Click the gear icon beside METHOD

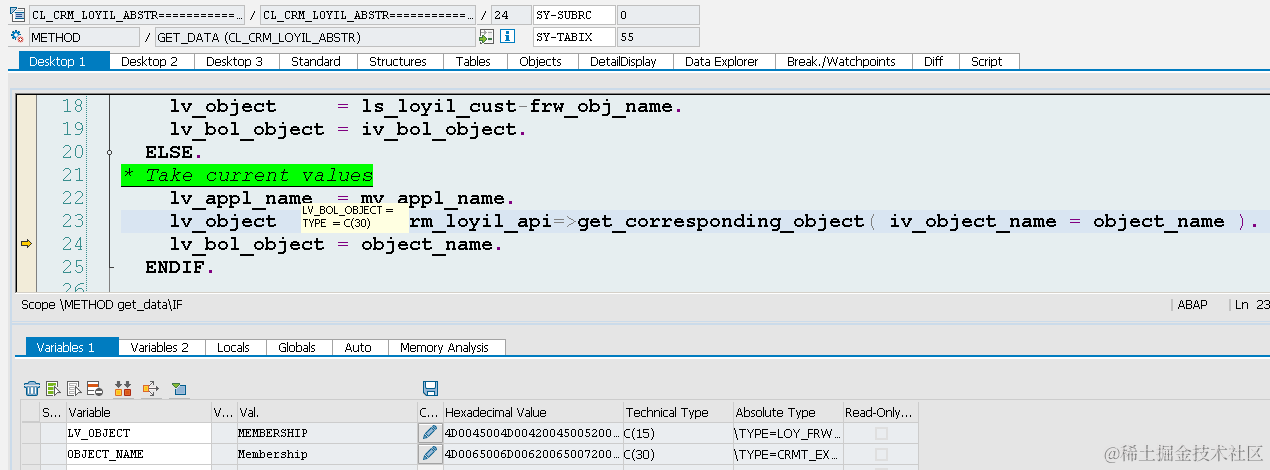pos(17,37)
